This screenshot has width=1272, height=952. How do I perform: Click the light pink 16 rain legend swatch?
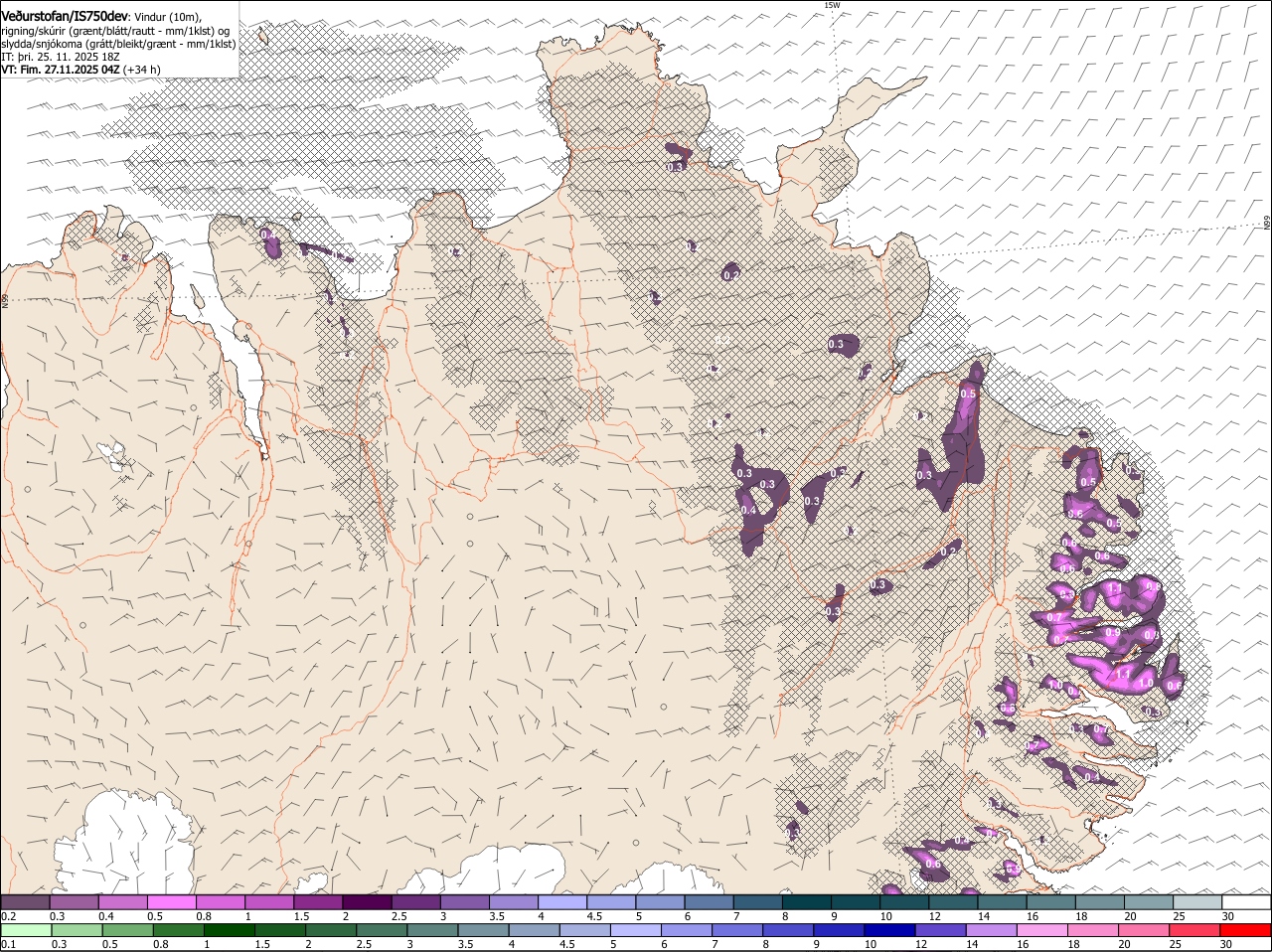click(x=1040, y=930)
